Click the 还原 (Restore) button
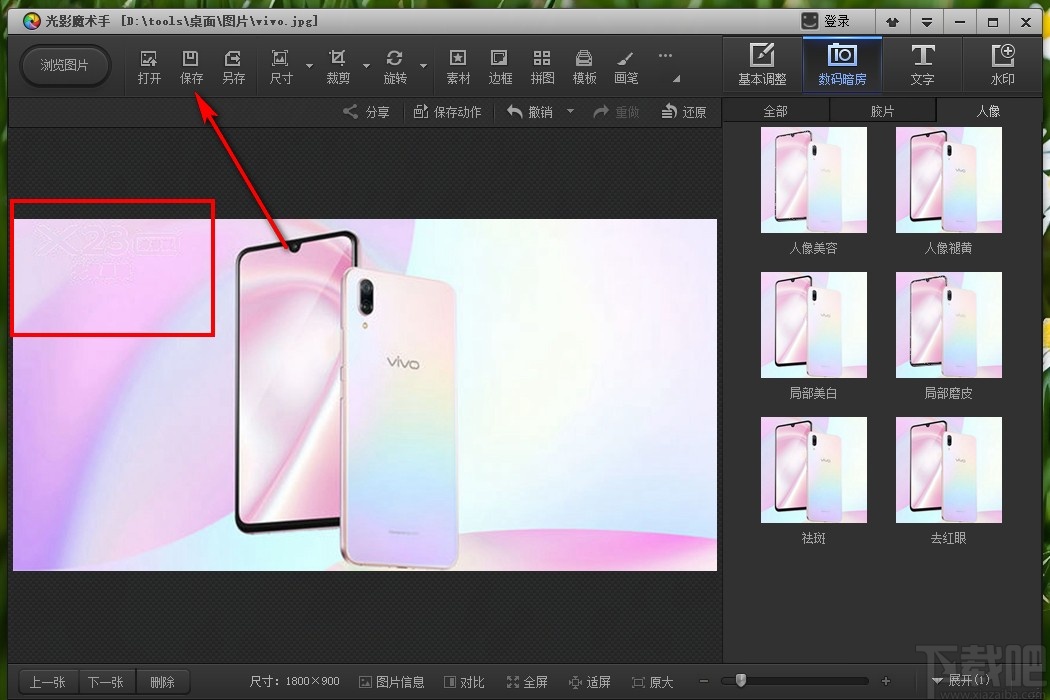This screenshot has width=1050, height=700. (684, 112)
